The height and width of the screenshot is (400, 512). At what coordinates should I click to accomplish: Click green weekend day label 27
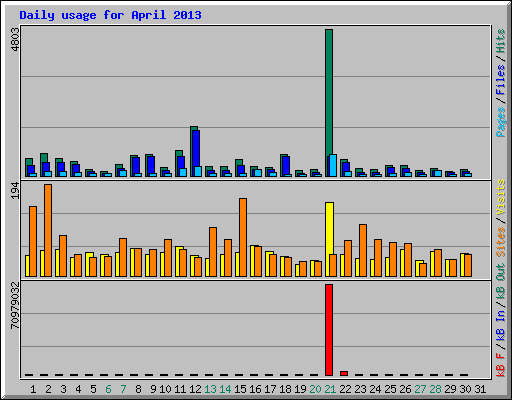(x=420, y=389)
